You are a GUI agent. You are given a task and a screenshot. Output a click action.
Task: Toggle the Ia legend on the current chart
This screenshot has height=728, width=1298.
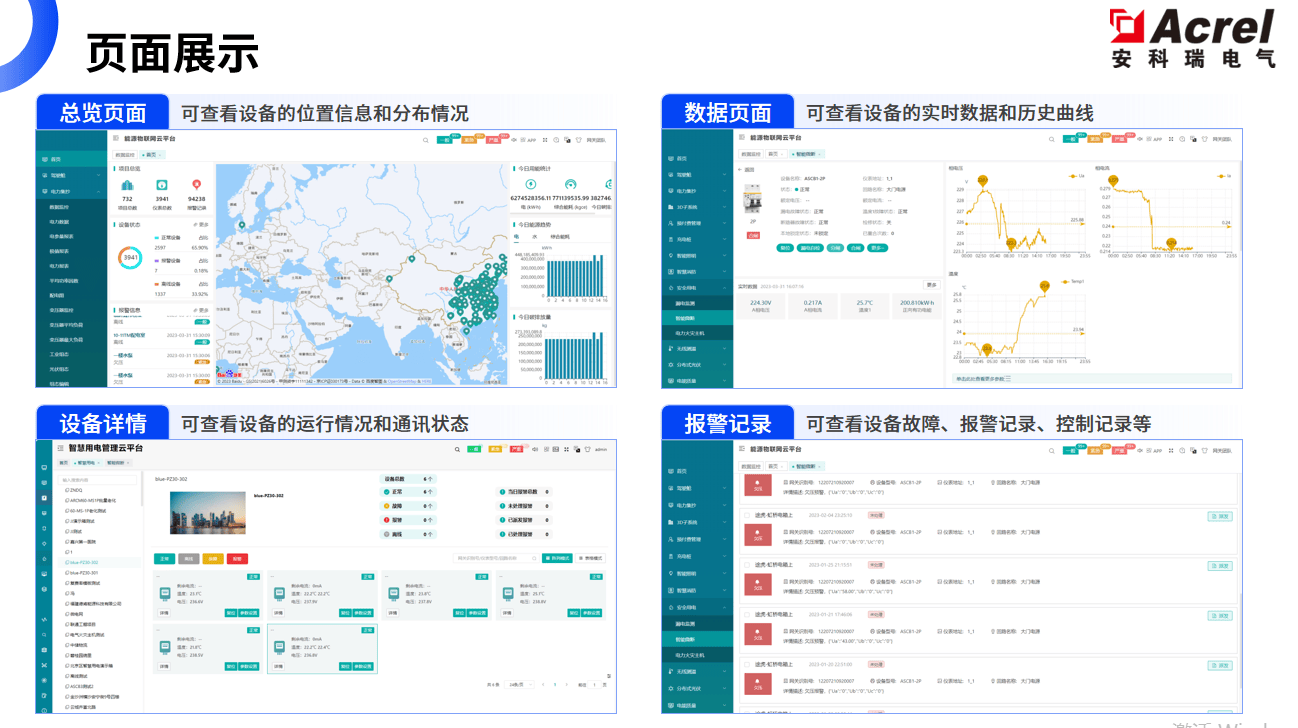click(1224, 175)
